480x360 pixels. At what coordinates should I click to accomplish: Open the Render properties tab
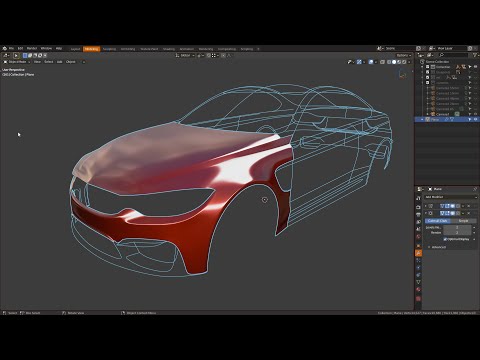(x=419, y=207)
